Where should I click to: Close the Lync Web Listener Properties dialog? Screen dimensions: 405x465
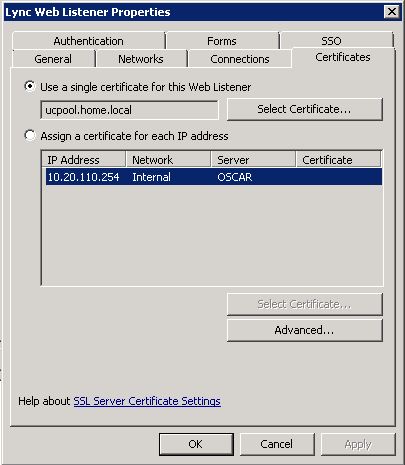coord(392,12)
